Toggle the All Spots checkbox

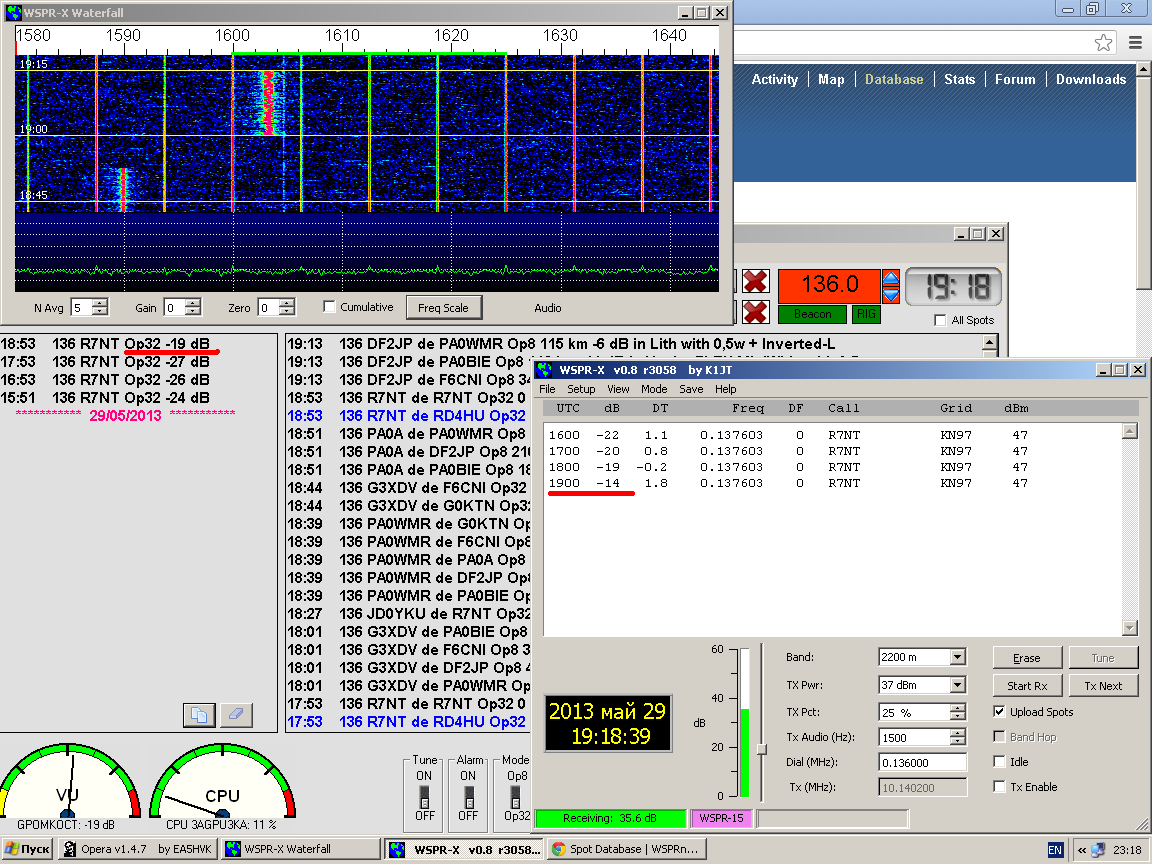click(x=940, y=320)
